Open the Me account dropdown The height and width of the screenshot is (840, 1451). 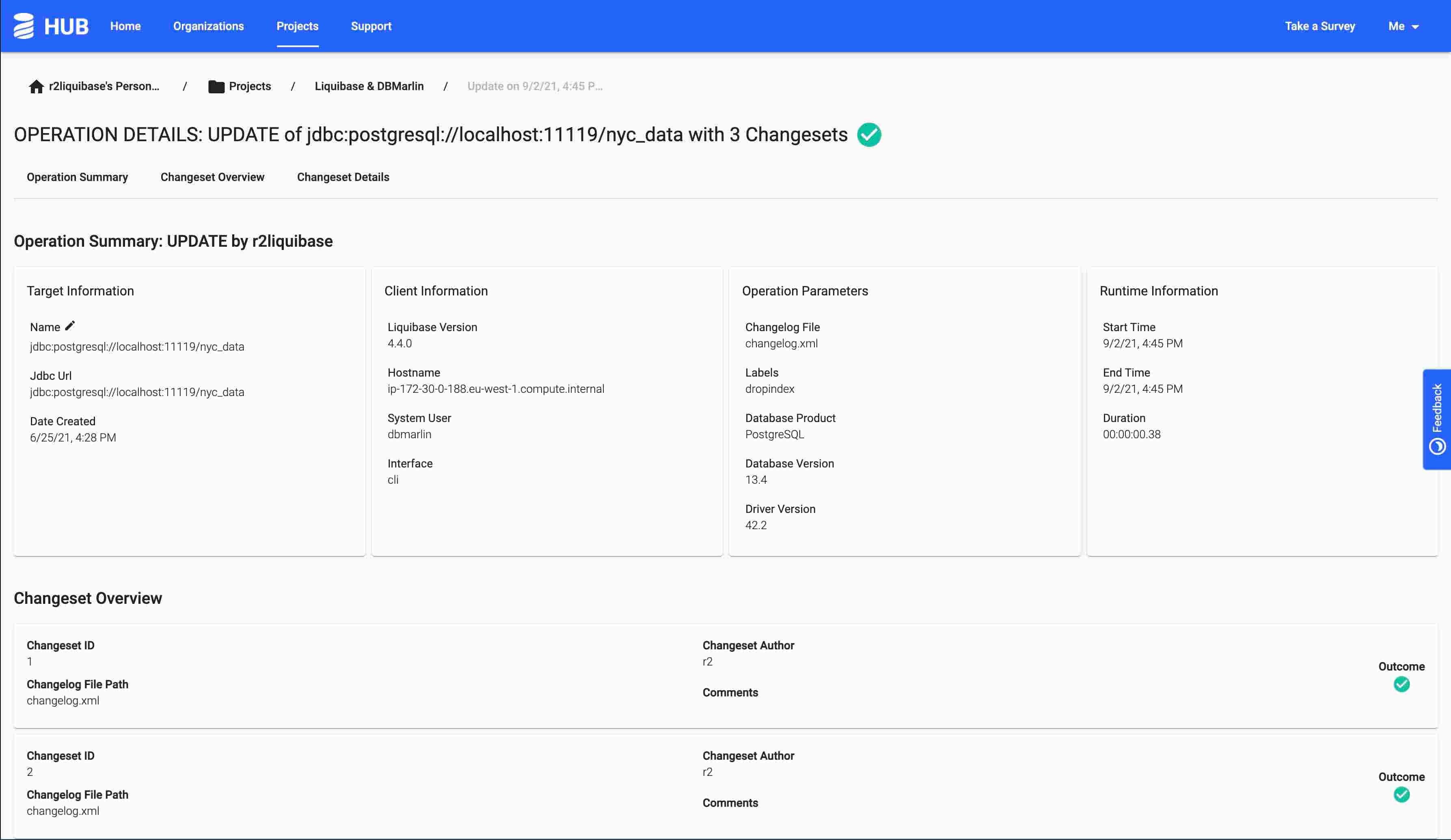1403,26
